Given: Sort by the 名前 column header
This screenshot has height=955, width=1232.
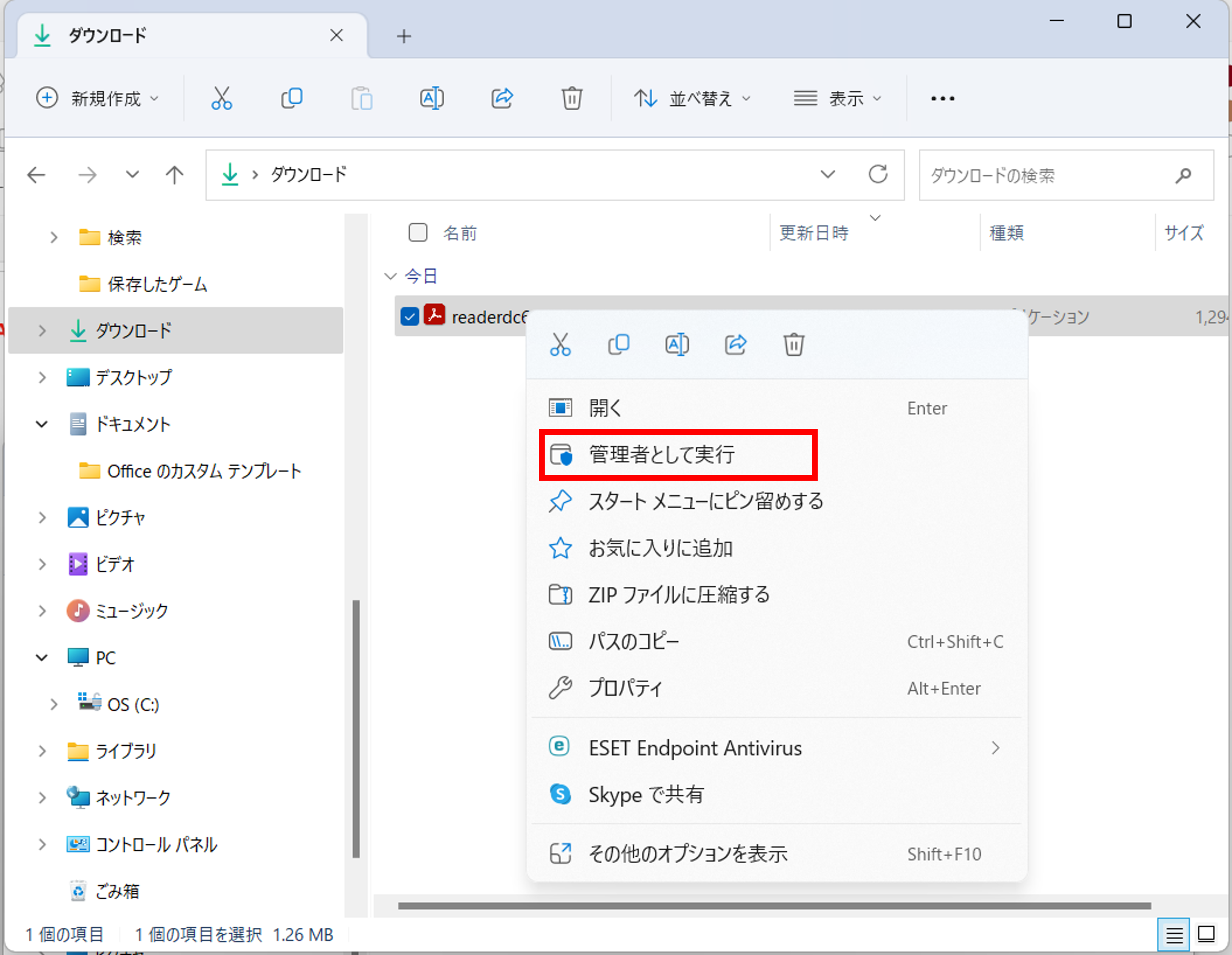Looking at the screenshot, I should 460,232.
